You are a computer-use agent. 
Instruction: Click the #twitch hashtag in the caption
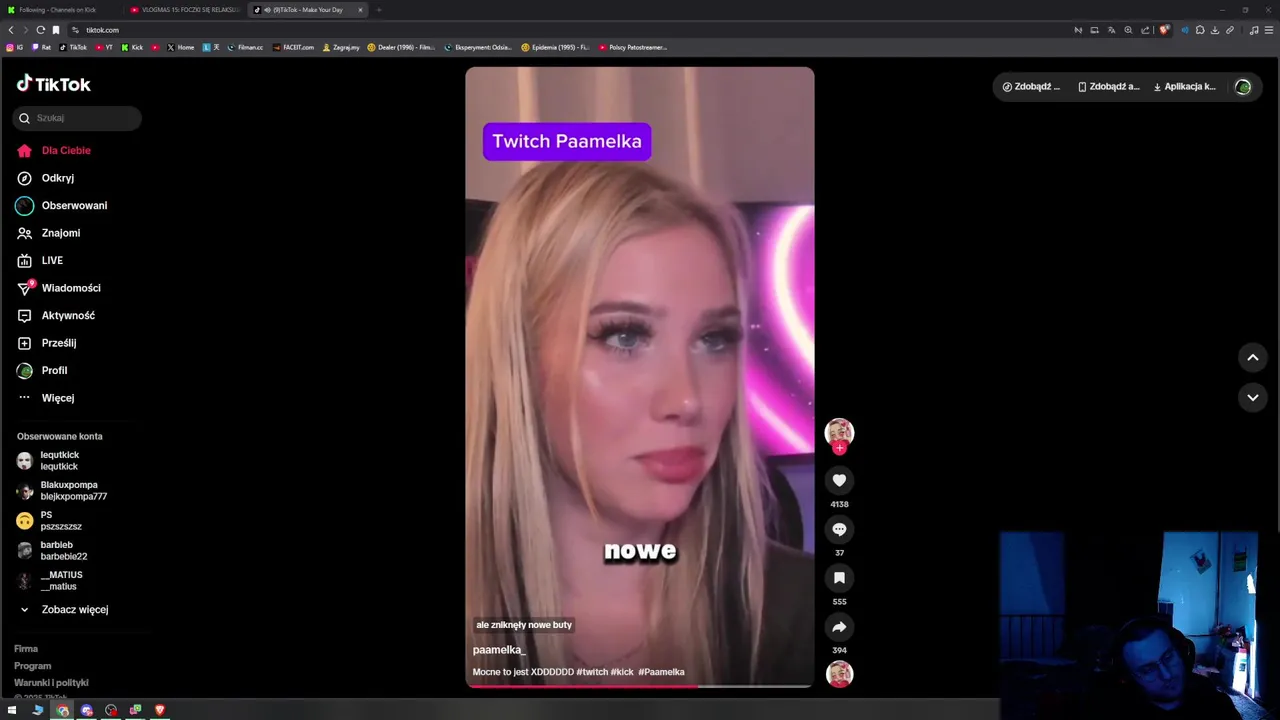[592, 672]
